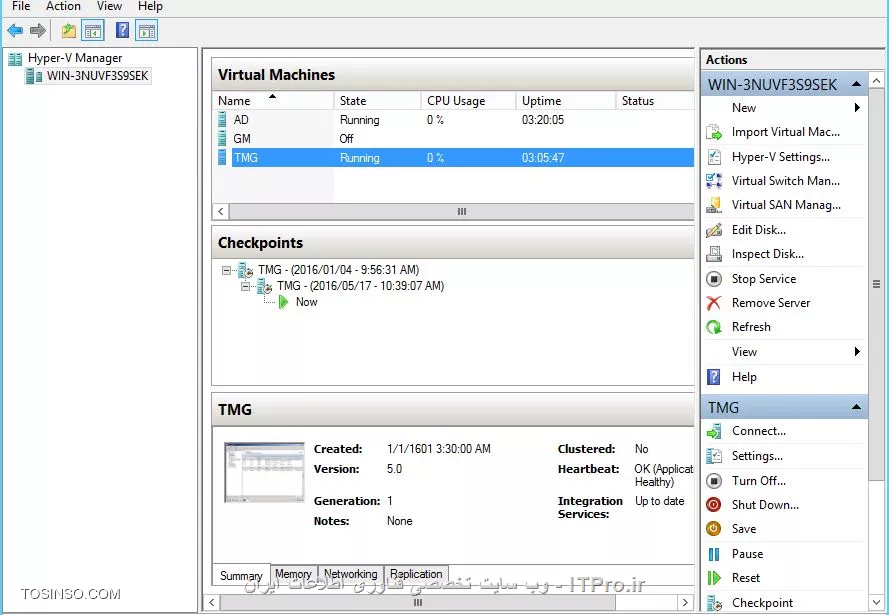The width and height of the screenshot is (889, 615).
Task: Open the Help menu in menu bar
Action: [150, 6]
